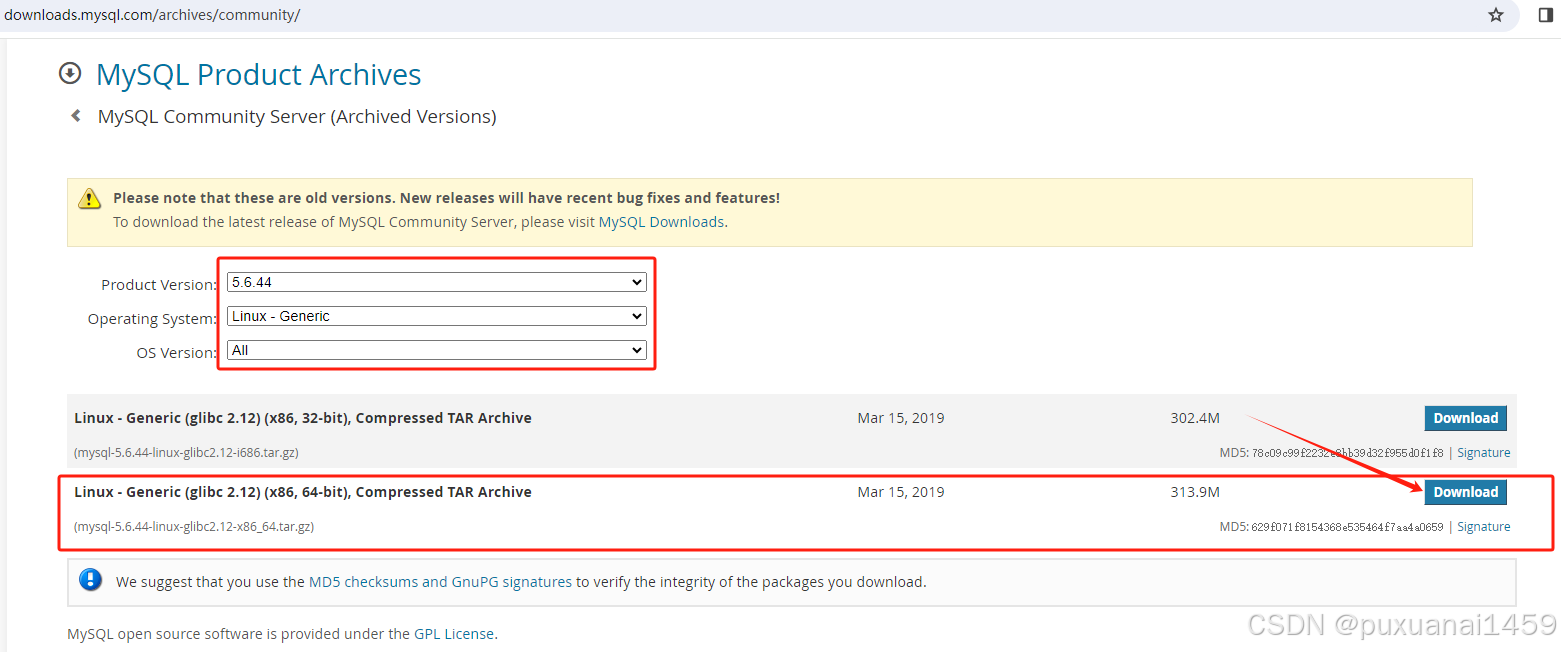Open the Product Version dropdown
Screen dimensions: 1561x652
[x=436, y=283]
